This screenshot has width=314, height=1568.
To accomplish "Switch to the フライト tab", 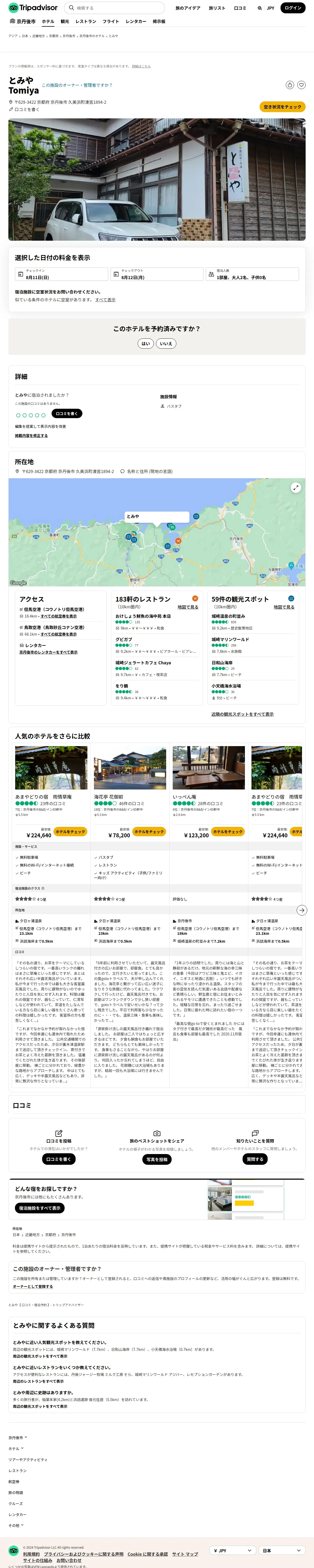I will [111, 21].
